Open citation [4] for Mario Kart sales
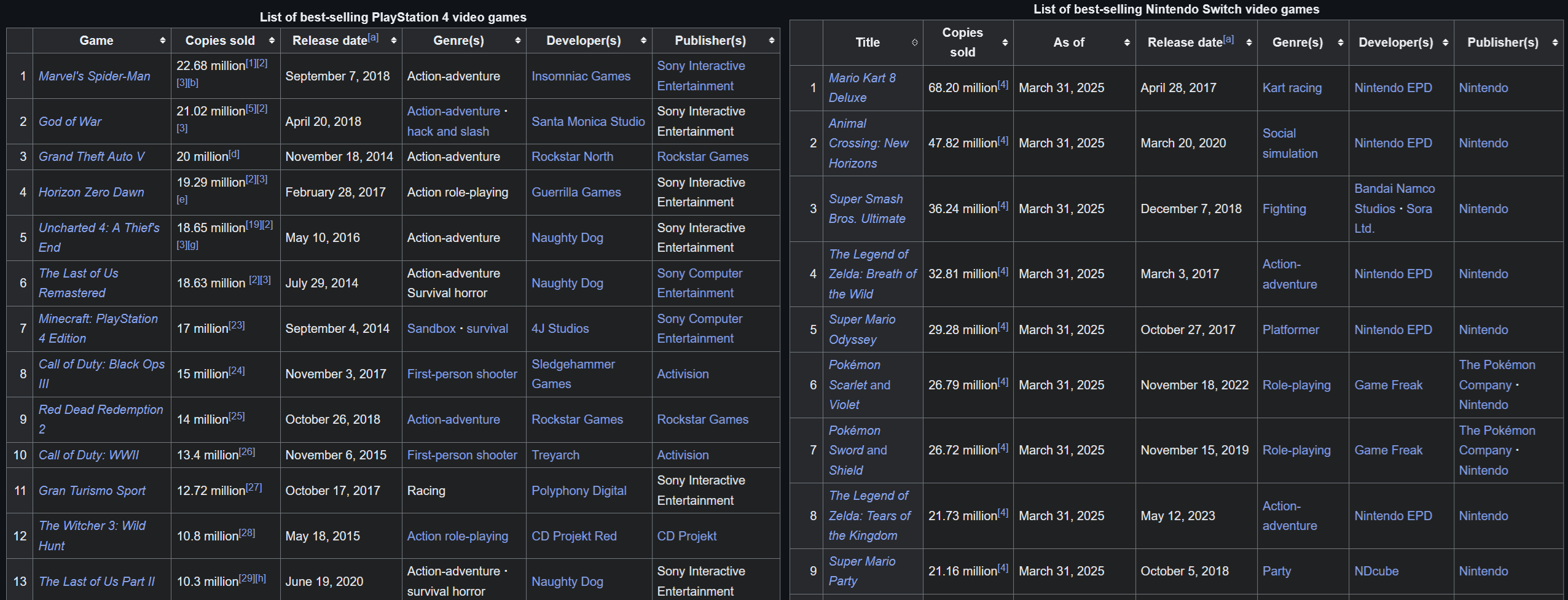The width and height of the screenshot is (1568, 600). (1003, 85)
